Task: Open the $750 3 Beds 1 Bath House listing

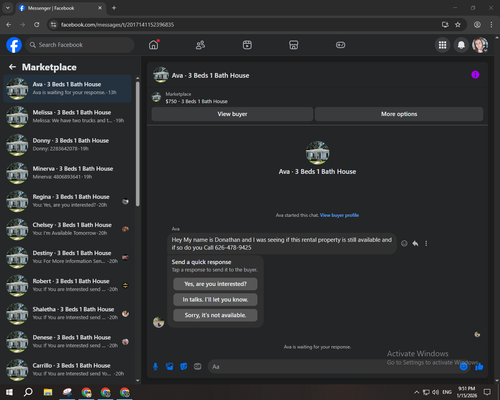Action: (x=197, y=101)
